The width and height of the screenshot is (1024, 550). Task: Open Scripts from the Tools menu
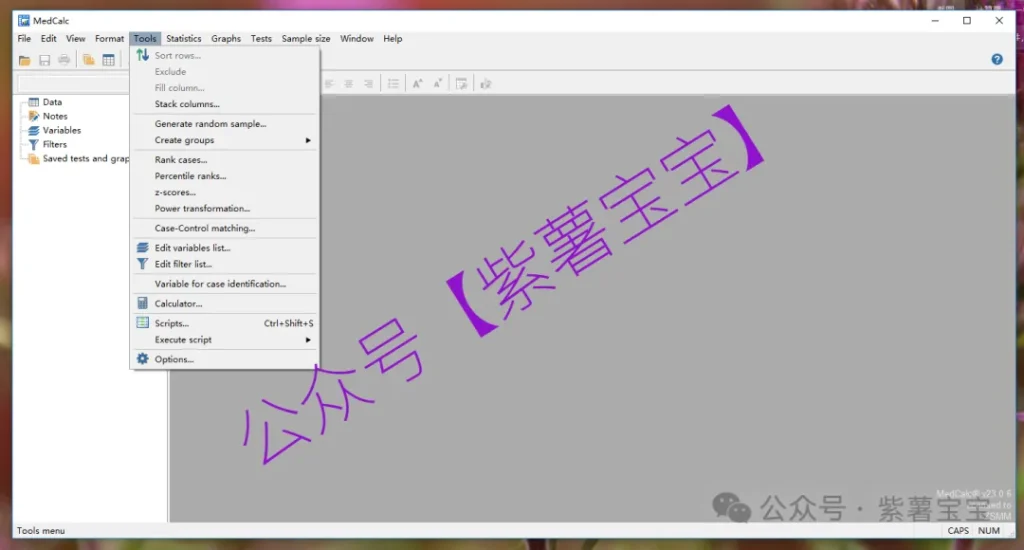171,324
